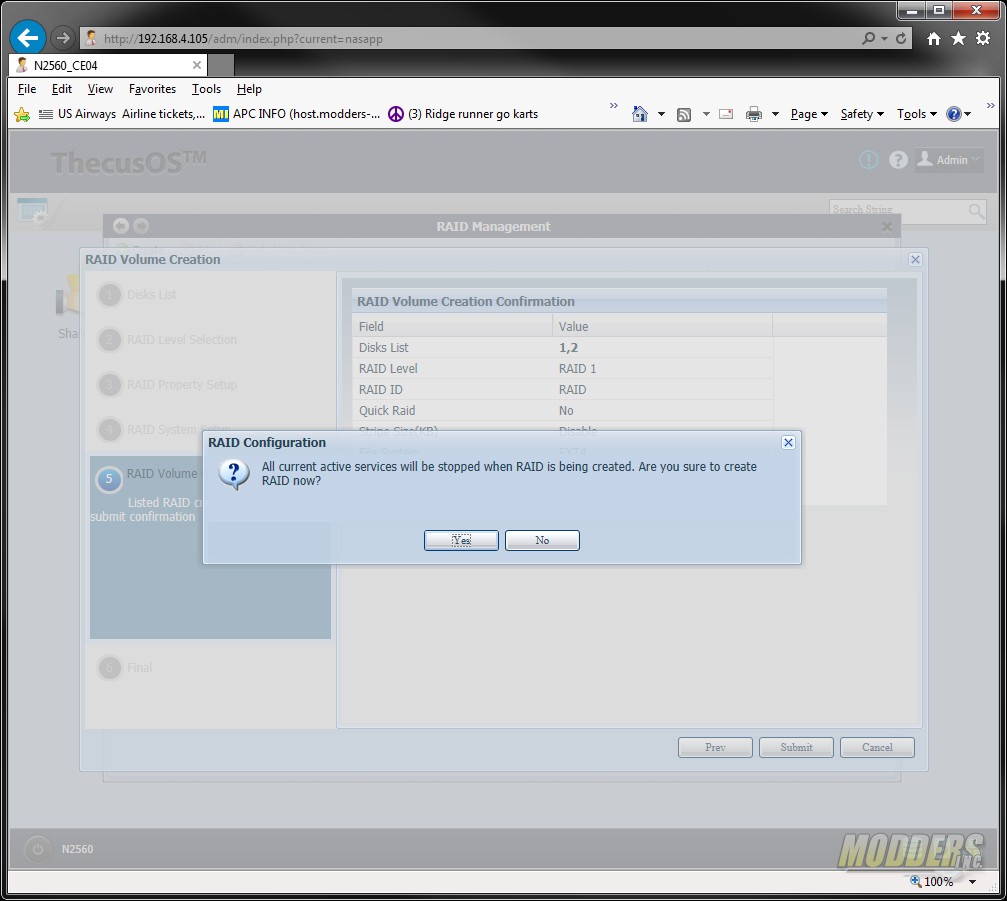Click the zoom level 100% control
Viewport: 1007px width, 901px height.
point(932,882)
